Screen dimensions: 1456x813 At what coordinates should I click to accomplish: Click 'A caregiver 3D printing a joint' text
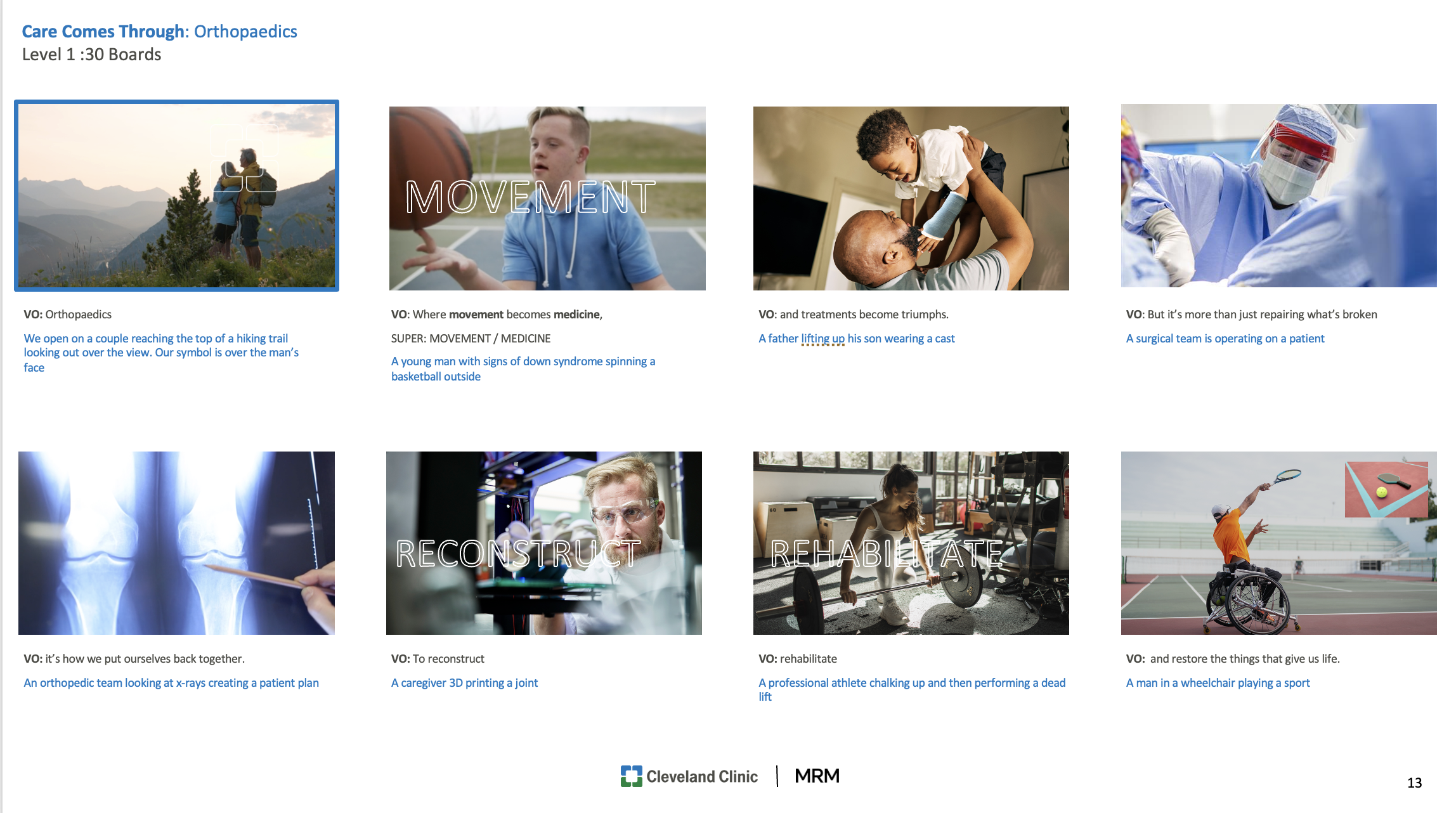[x=464, y=683]
